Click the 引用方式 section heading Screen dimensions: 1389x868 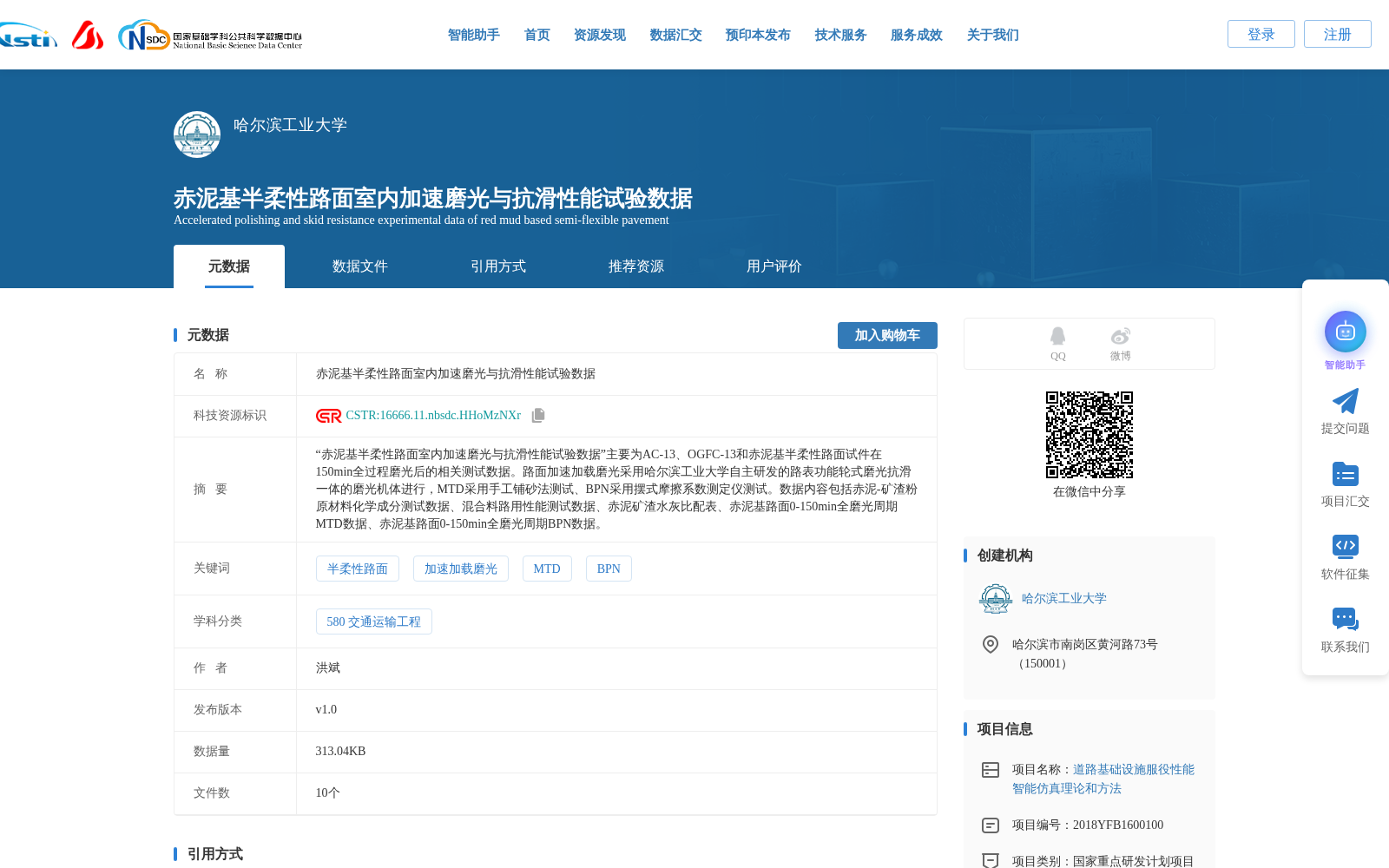215,854
